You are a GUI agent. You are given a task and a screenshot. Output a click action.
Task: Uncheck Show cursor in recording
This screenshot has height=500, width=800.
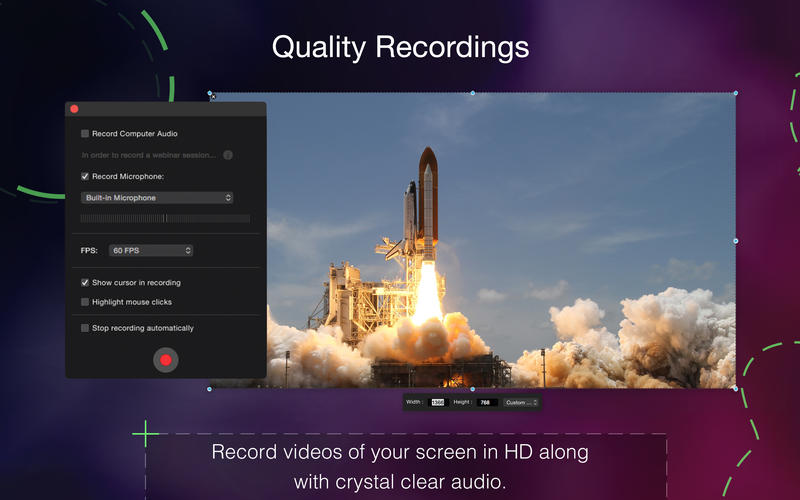tap(85, 283)
